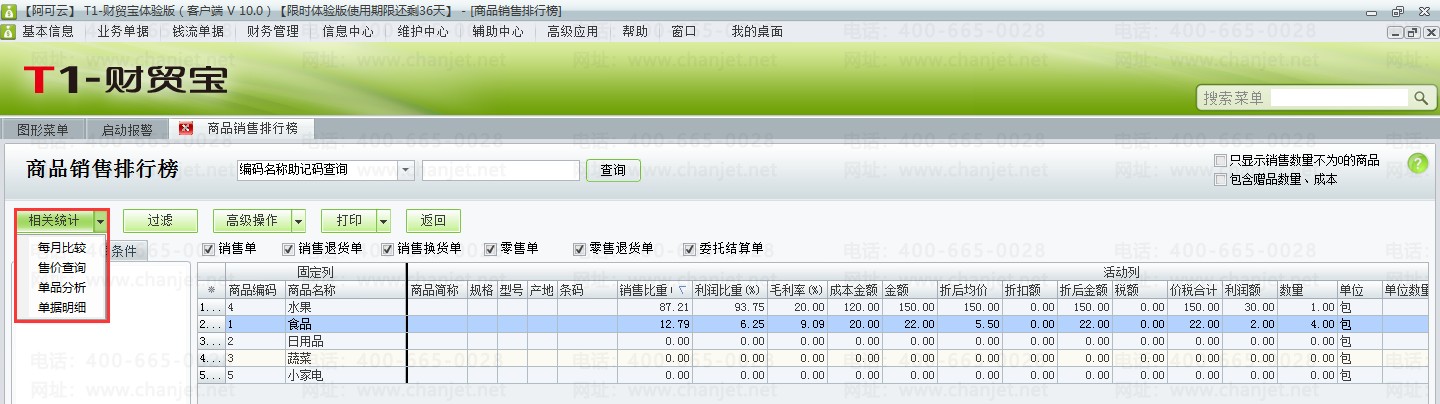Open the 钱流单据 menu
Viewport: 1440px width, 404px height.
[198, 31]
